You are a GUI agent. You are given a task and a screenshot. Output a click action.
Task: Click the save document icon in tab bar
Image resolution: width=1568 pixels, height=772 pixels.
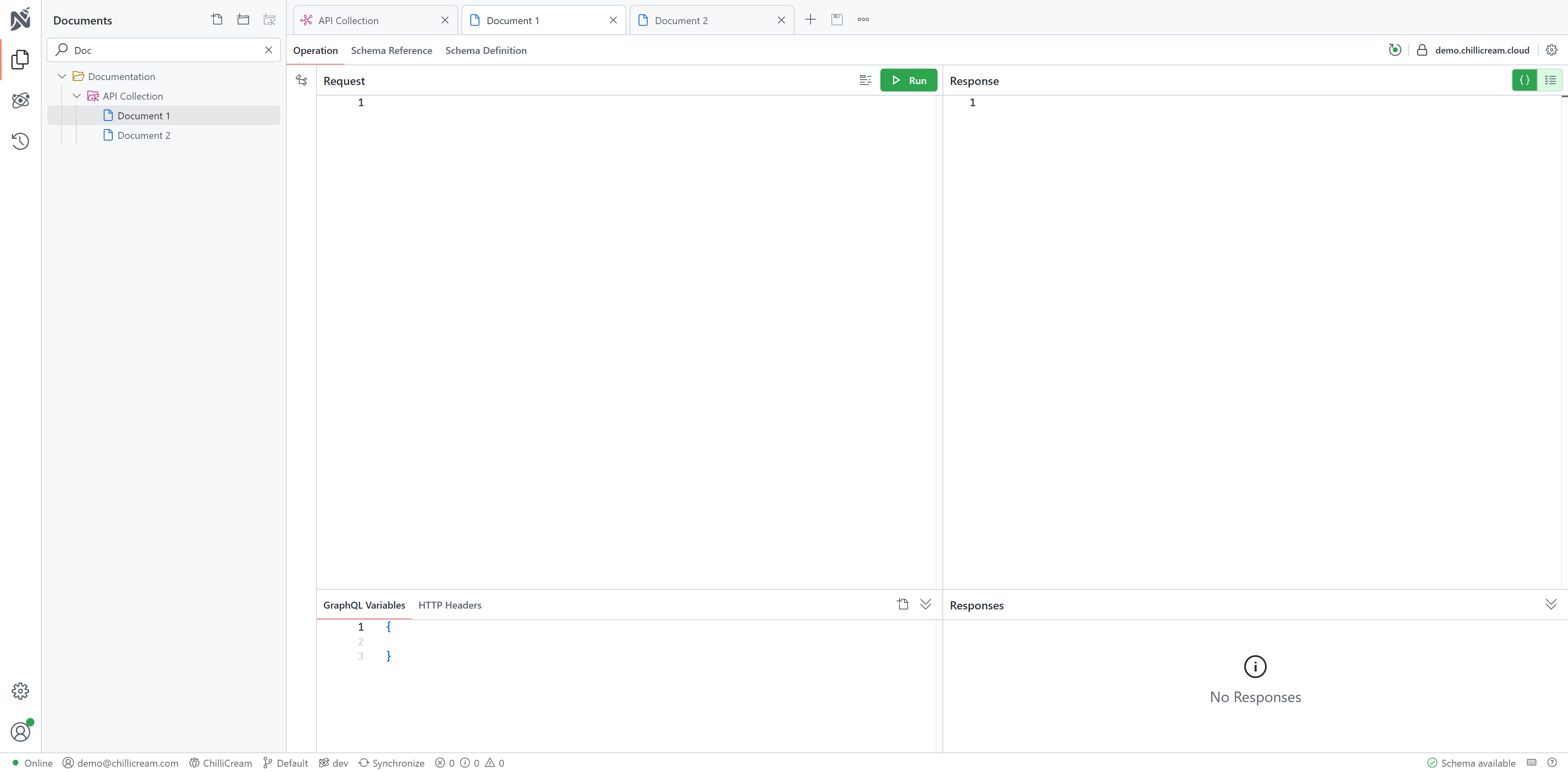click(x=837, y=20)
